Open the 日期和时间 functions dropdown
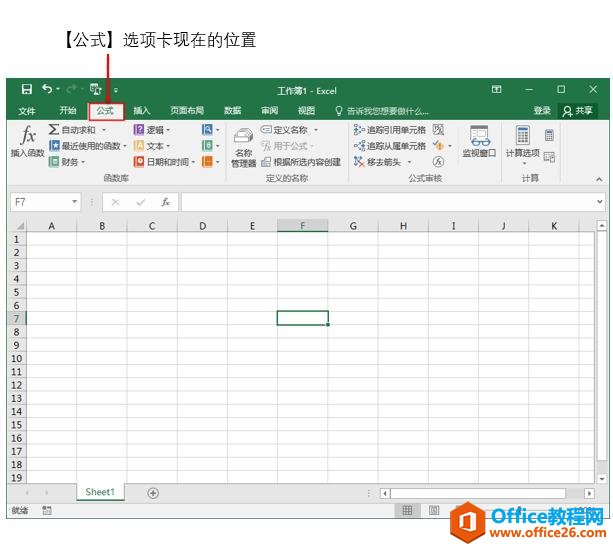The height and width of the screenshot is (550, 613). (x=164, y=161)
